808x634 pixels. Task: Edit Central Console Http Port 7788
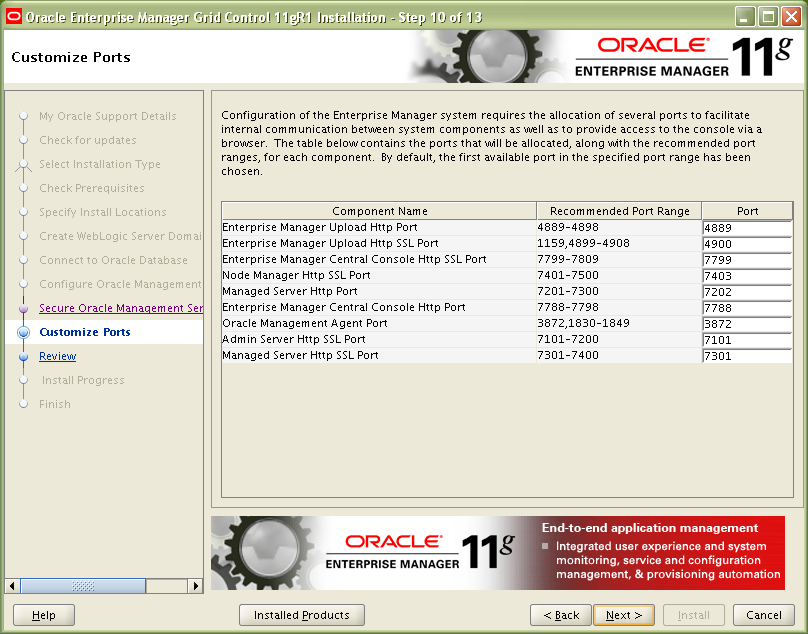click(747, 308)
